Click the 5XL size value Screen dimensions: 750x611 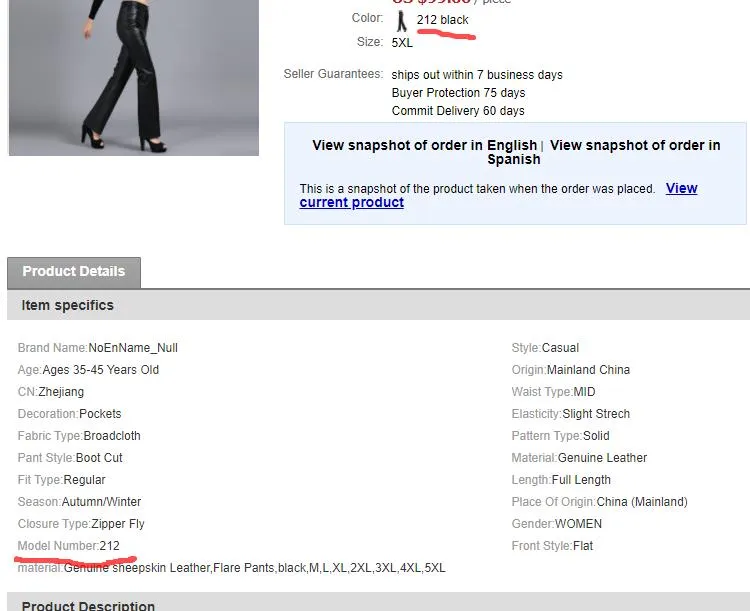pos(402,43)
